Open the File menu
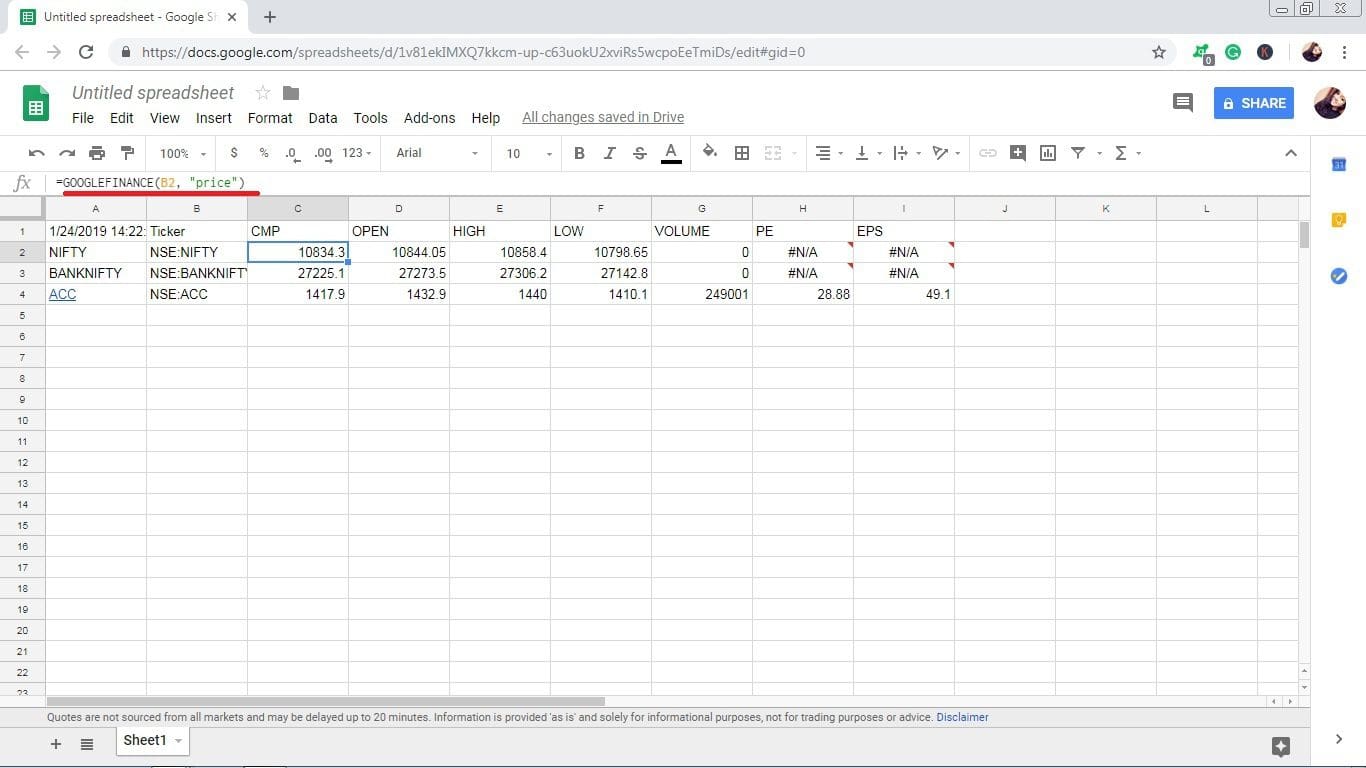 [x=83, y=118]
